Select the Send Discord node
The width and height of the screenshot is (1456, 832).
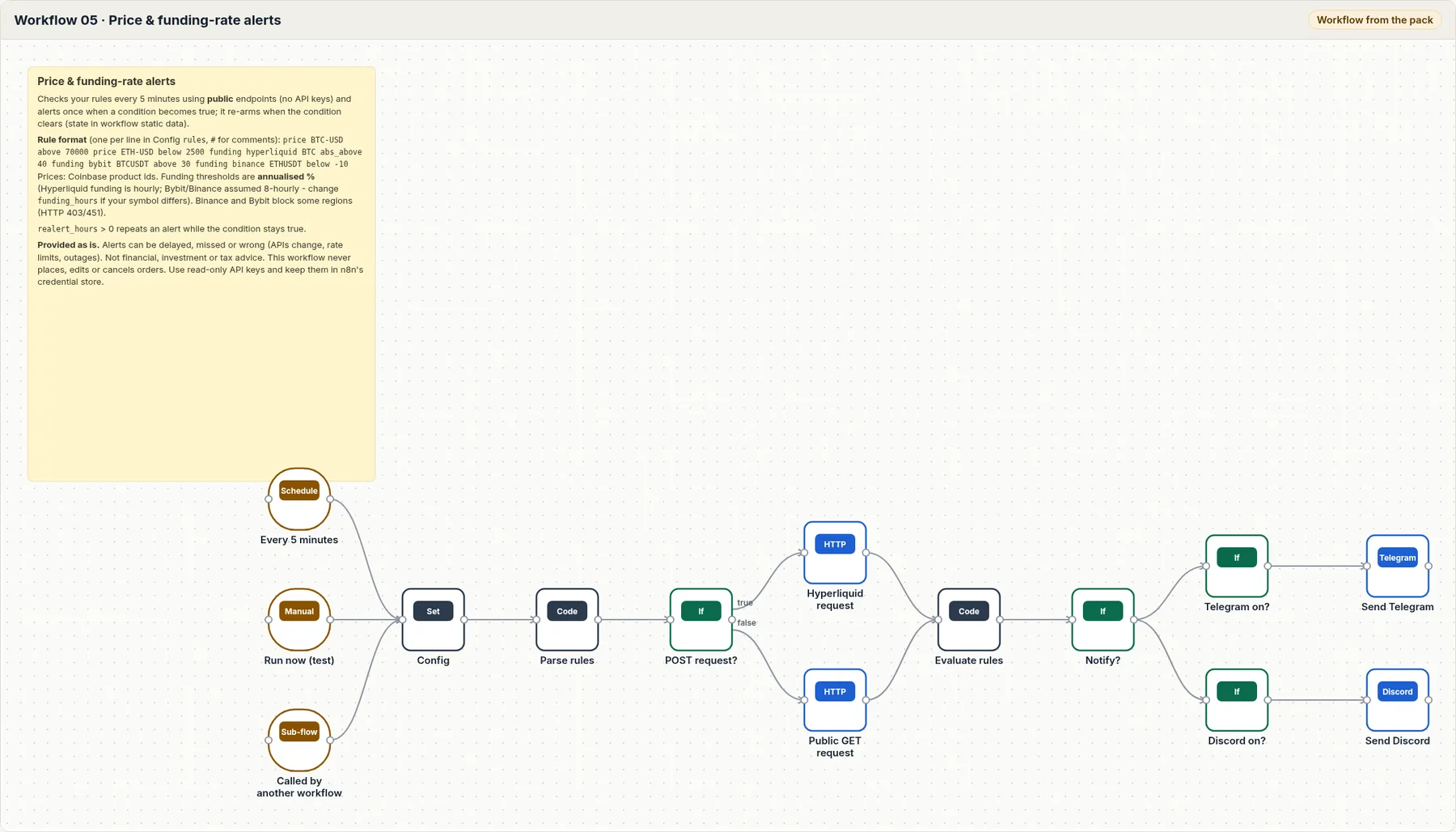1398,700
